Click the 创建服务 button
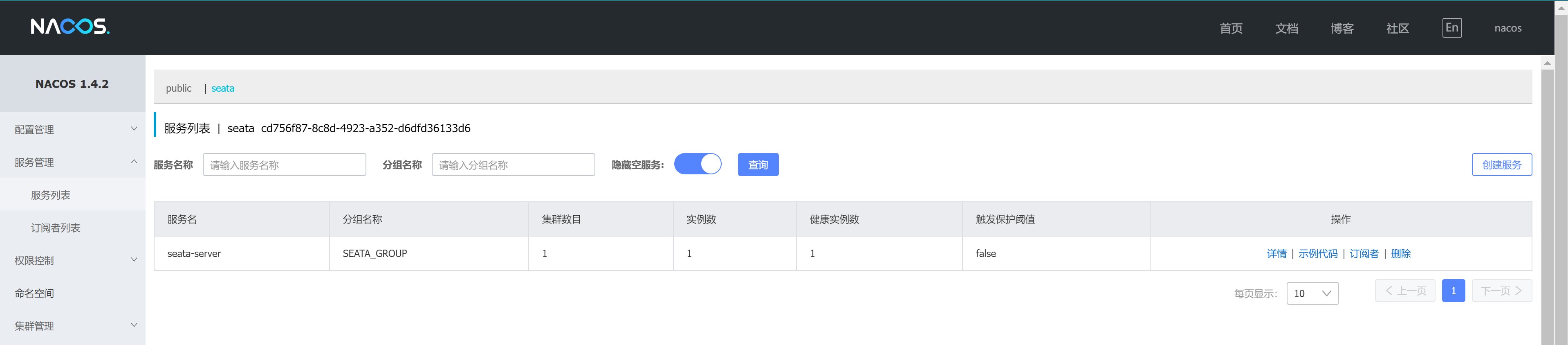This screenshot has height=345, width=1568. pos(1502,165)
